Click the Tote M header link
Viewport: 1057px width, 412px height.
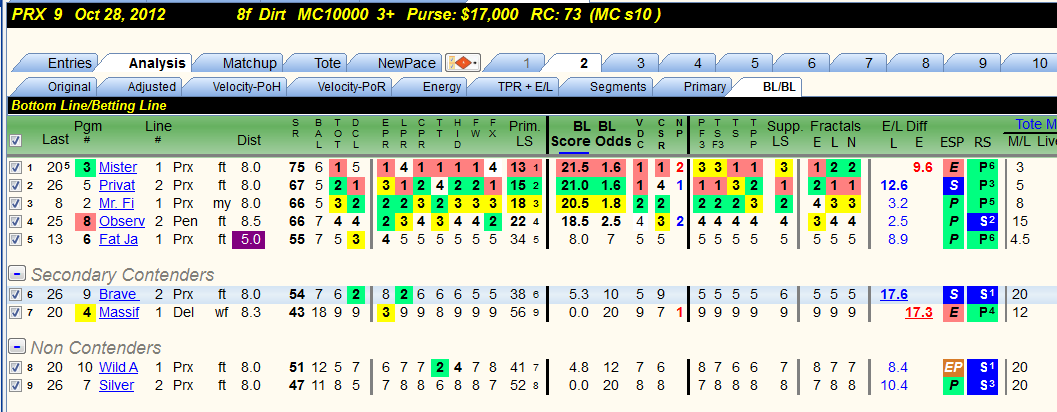click(x=1035, y=124)
